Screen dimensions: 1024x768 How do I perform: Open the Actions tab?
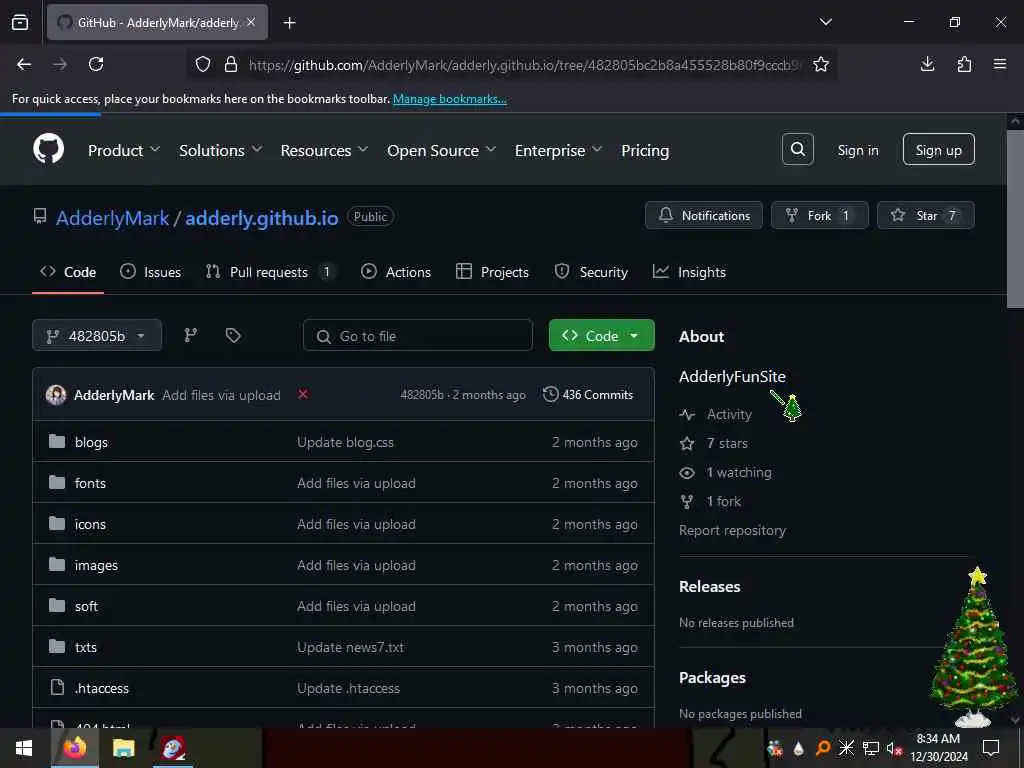click(x=396, y=272)
